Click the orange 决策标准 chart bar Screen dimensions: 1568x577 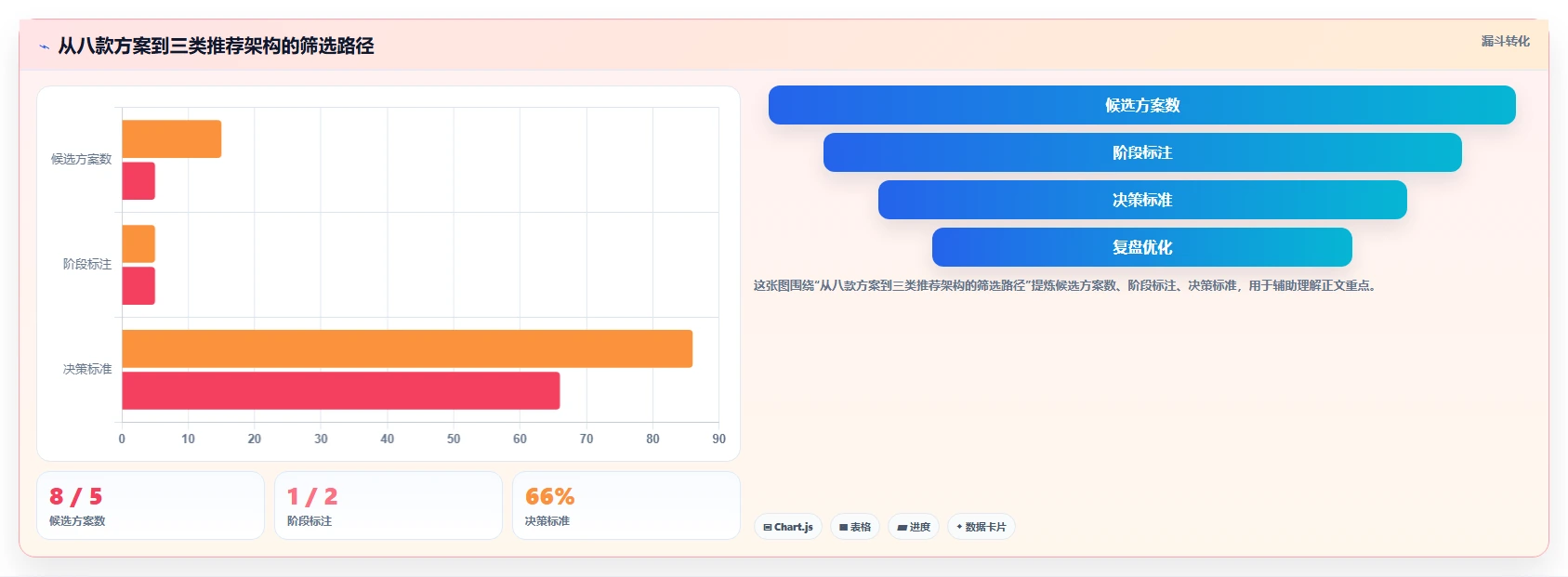407,348
